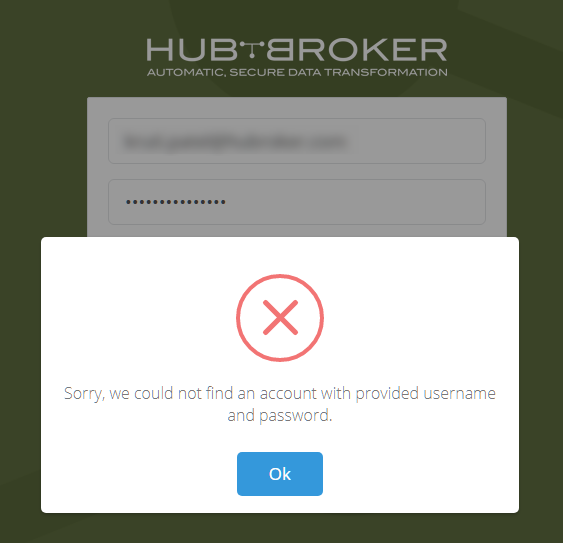Select the masked password field

[297, 202]
